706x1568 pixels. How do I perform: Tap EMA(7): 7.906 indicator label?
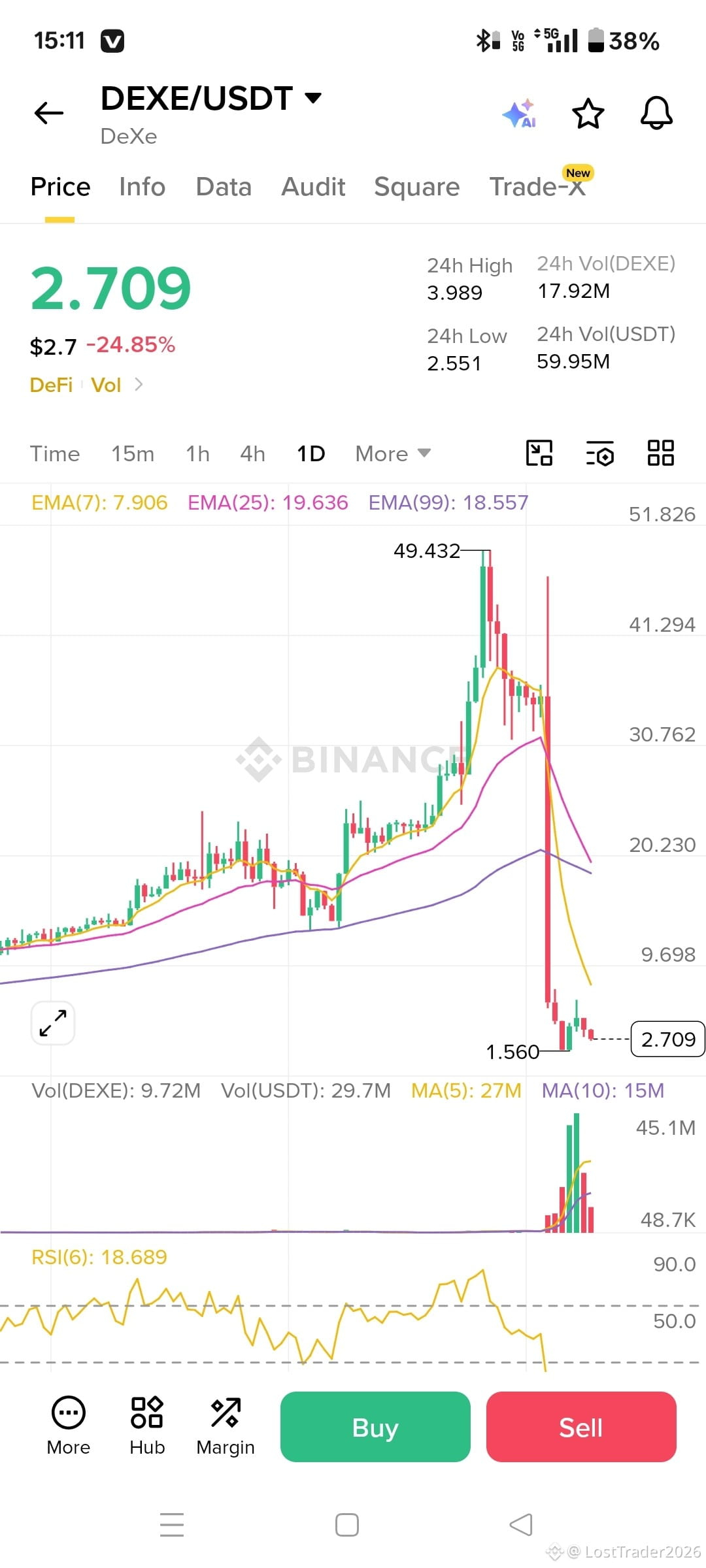99,502
